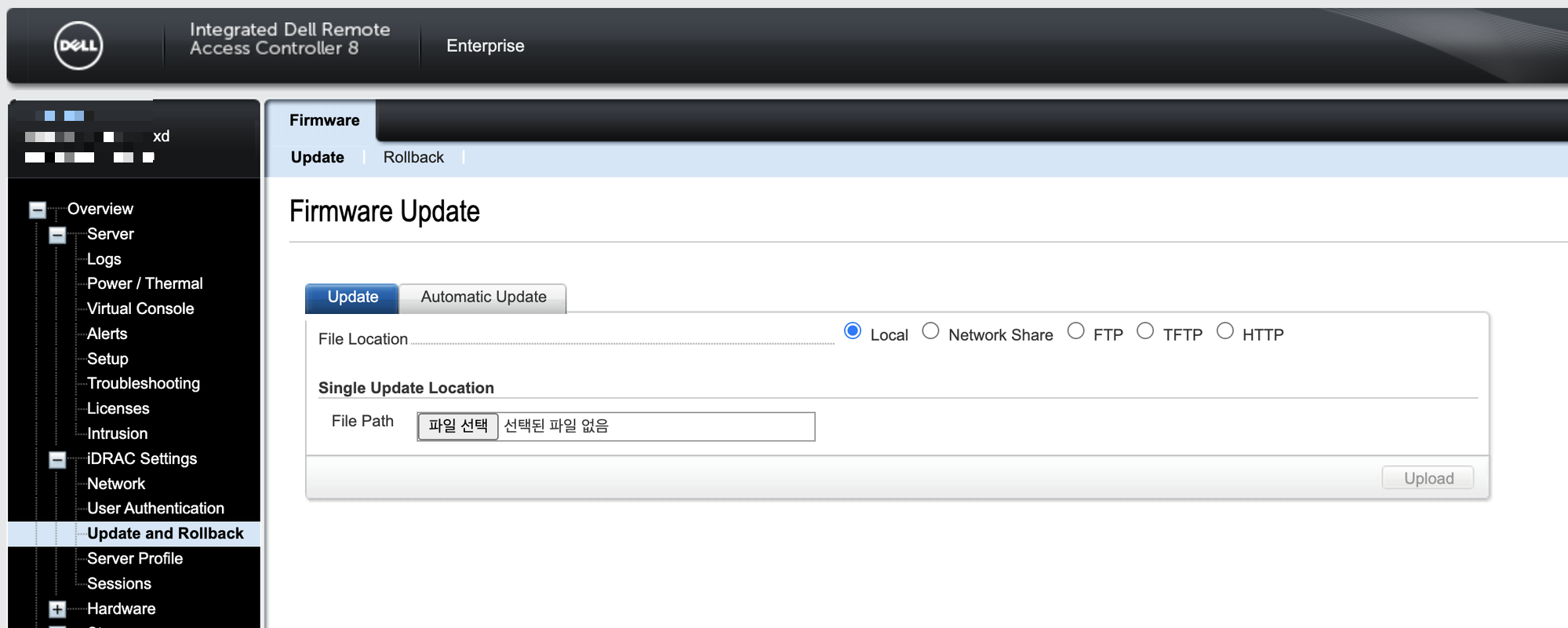Go to Setup in sidebar

(107, 359)
